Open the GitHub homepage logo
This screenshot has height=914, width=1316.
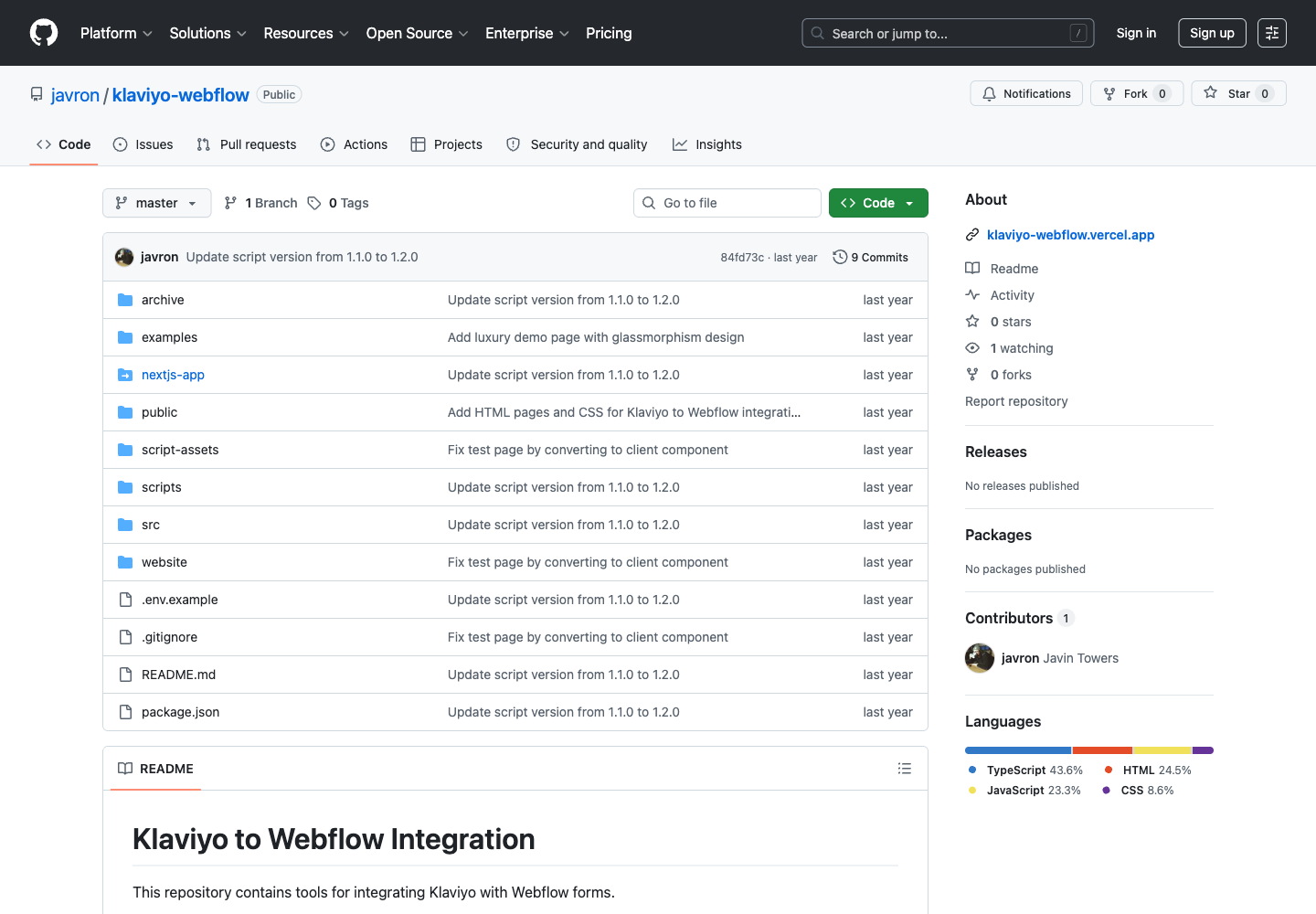pyautogui.click(x=44, y=33)
